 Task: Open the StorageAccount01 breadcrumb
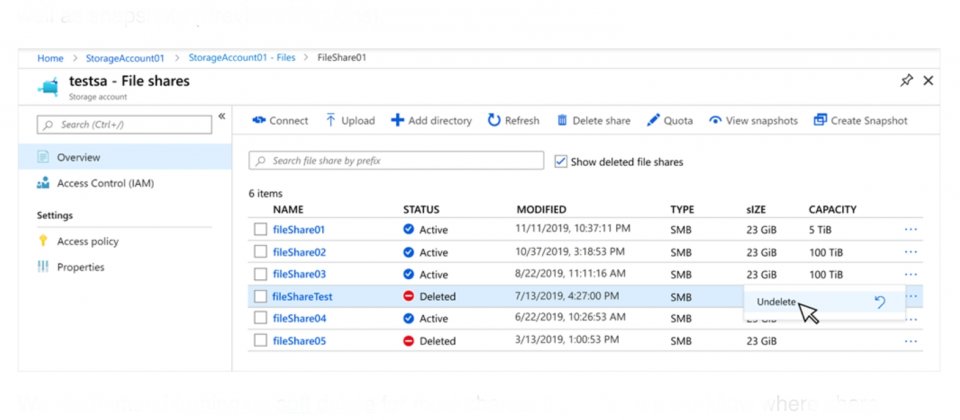125,58
